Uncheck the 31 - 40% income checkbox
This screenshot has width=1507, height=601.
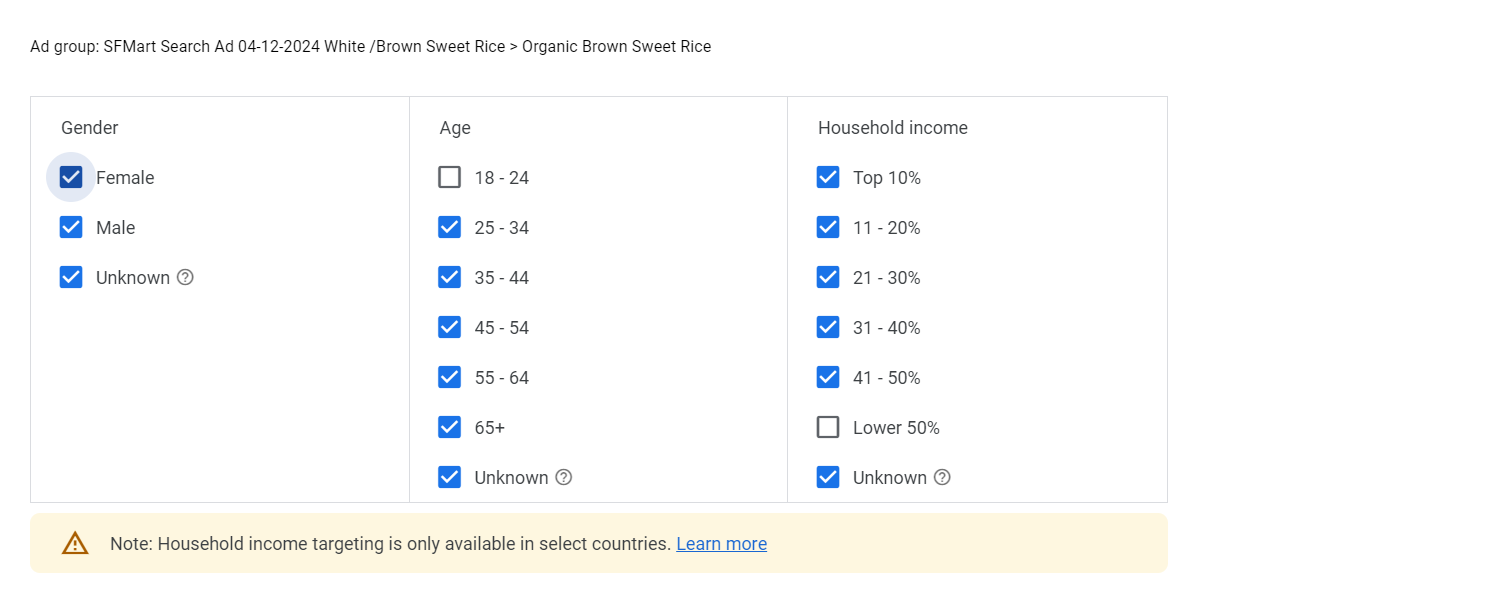pyautogui.click(x=828, y=328)
